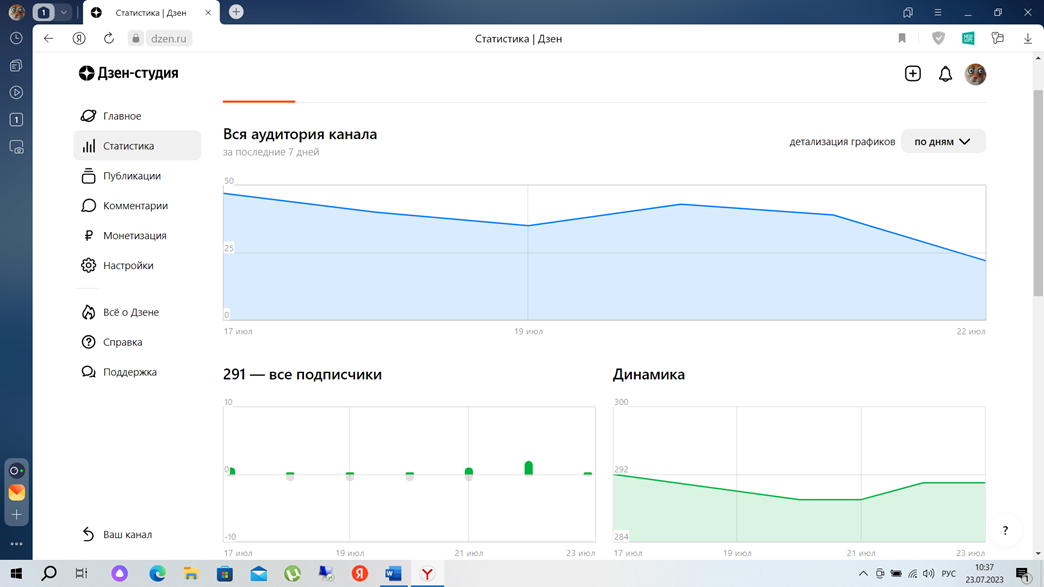Select the Вся аудитория канала heading
The width and height of the screenshot is (1044, 587).
(300, 134)
